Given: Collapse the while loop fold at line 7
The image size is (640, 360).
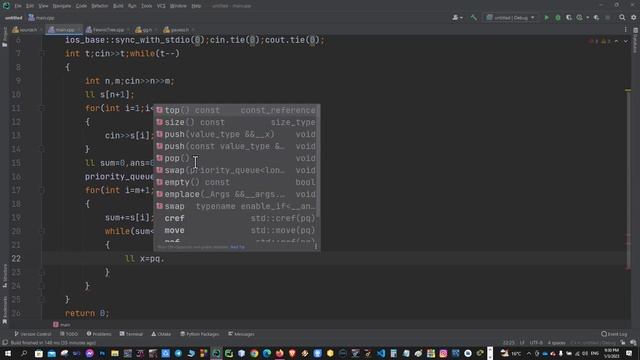Looking at the screenshot, I should click(x=42, y=53).
